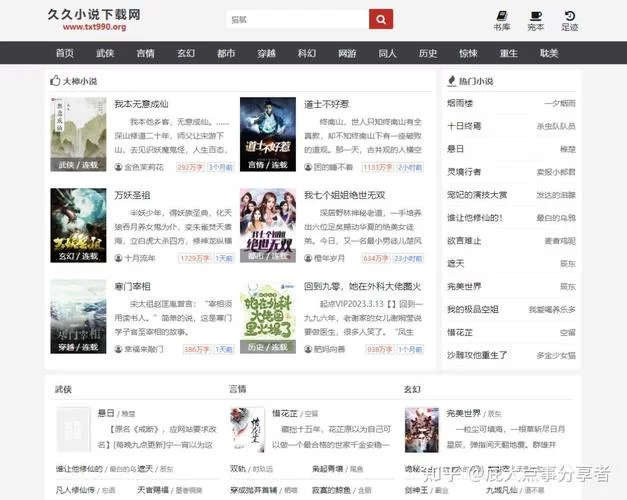Open 惜花芷 in hot novels list

click(460, 332)
